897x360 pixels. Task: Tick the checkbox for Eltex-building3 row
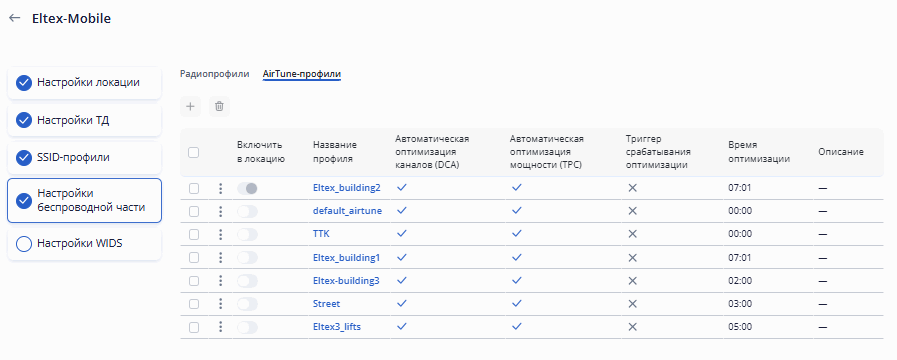[194, 281]
